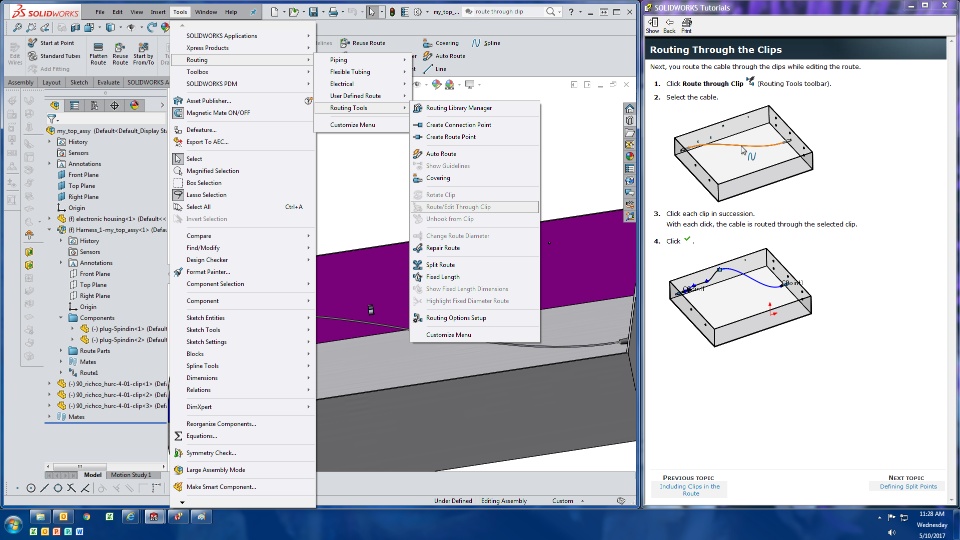Click Start by From/To tool
The width and height of the screenshot is (960, 540).
pyautogui.click(x=143, y=53)
